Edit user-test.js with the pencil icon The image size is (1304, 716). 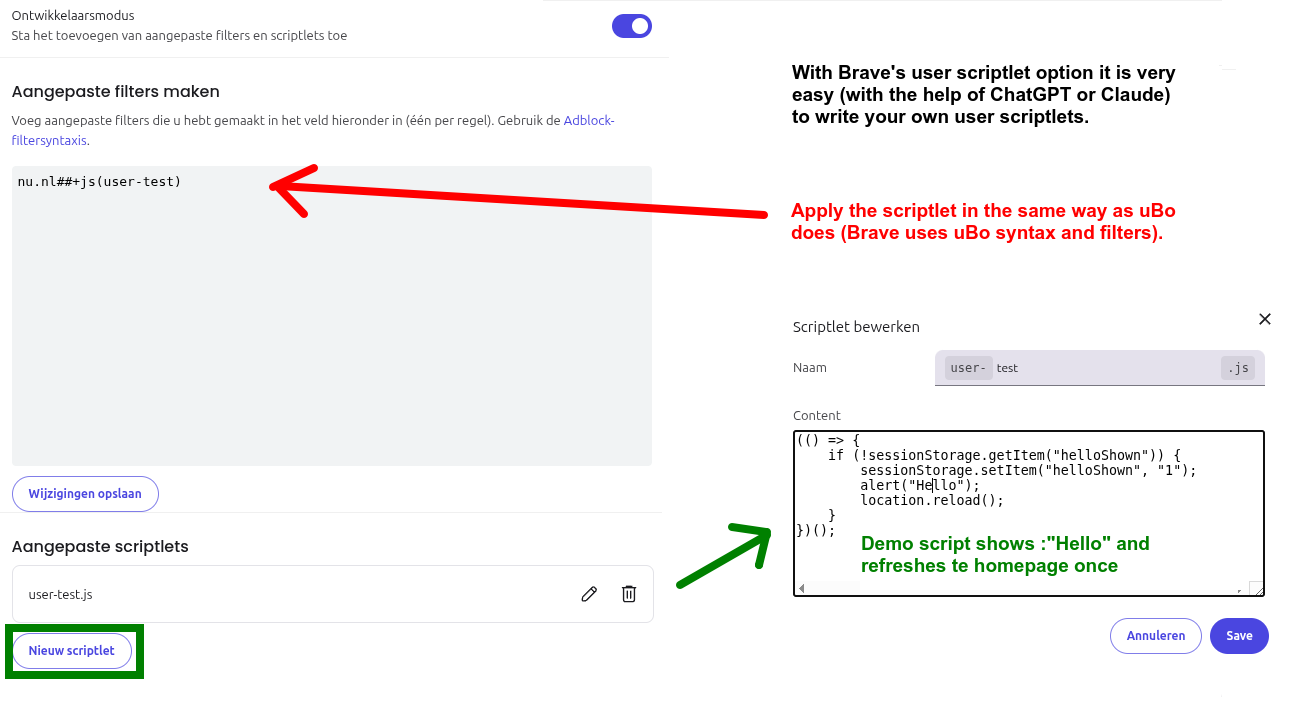pyautogui.click(x=589, y=594)
